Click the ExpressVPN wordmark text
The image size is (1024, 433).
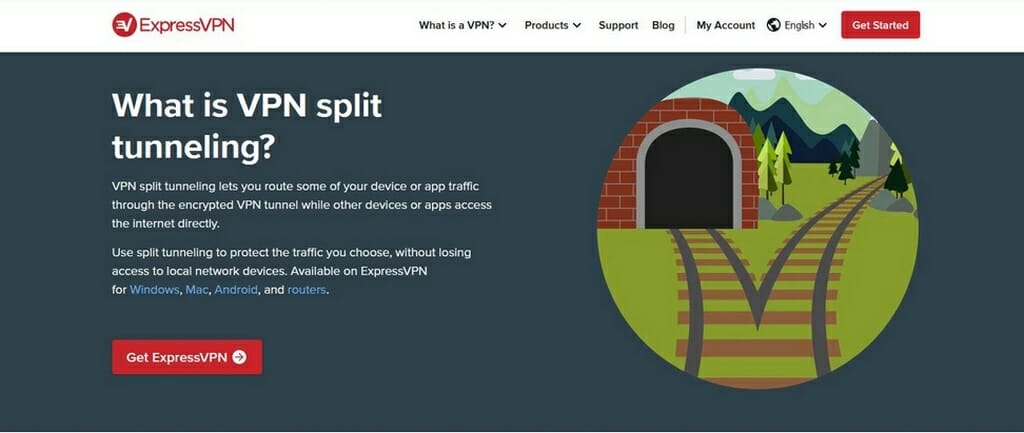[187, 25]
